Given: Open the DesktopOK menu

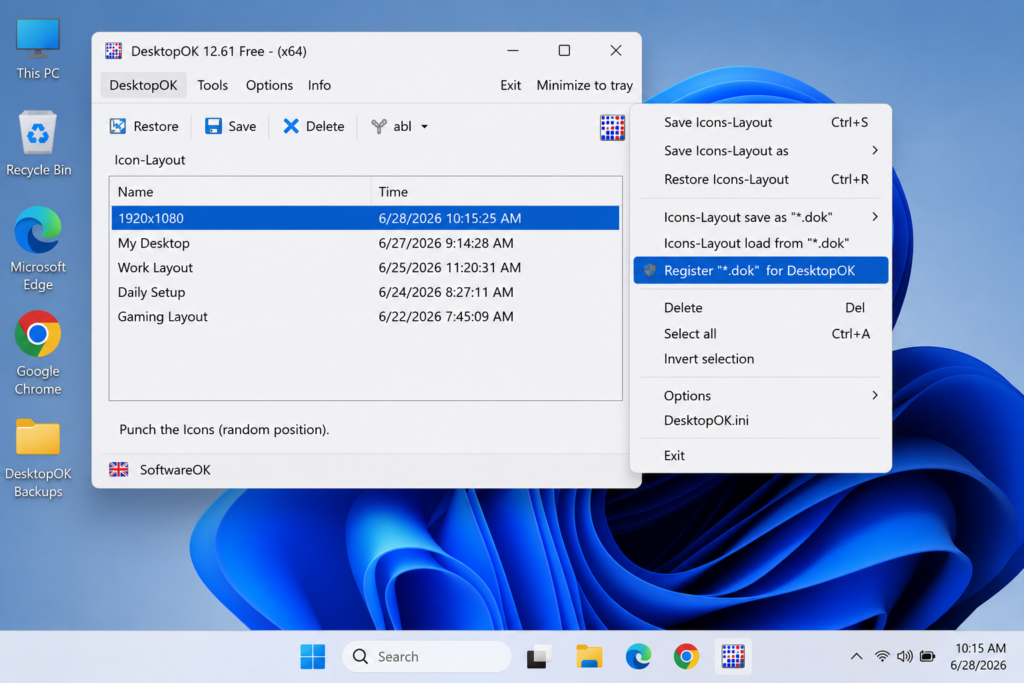Looking at the screenshot, I should [143, 85].
